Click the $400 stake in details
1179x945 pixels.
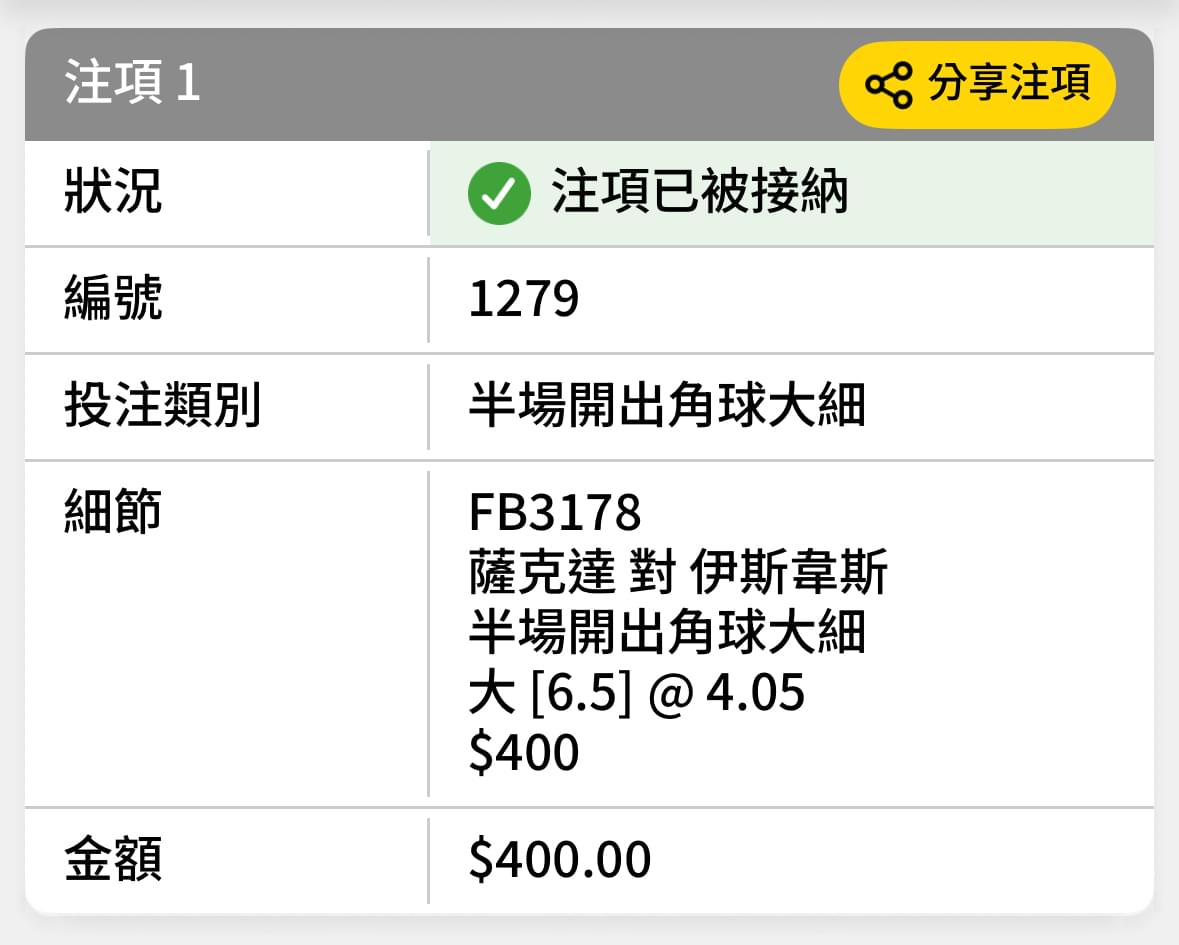(x=523, y=752)
